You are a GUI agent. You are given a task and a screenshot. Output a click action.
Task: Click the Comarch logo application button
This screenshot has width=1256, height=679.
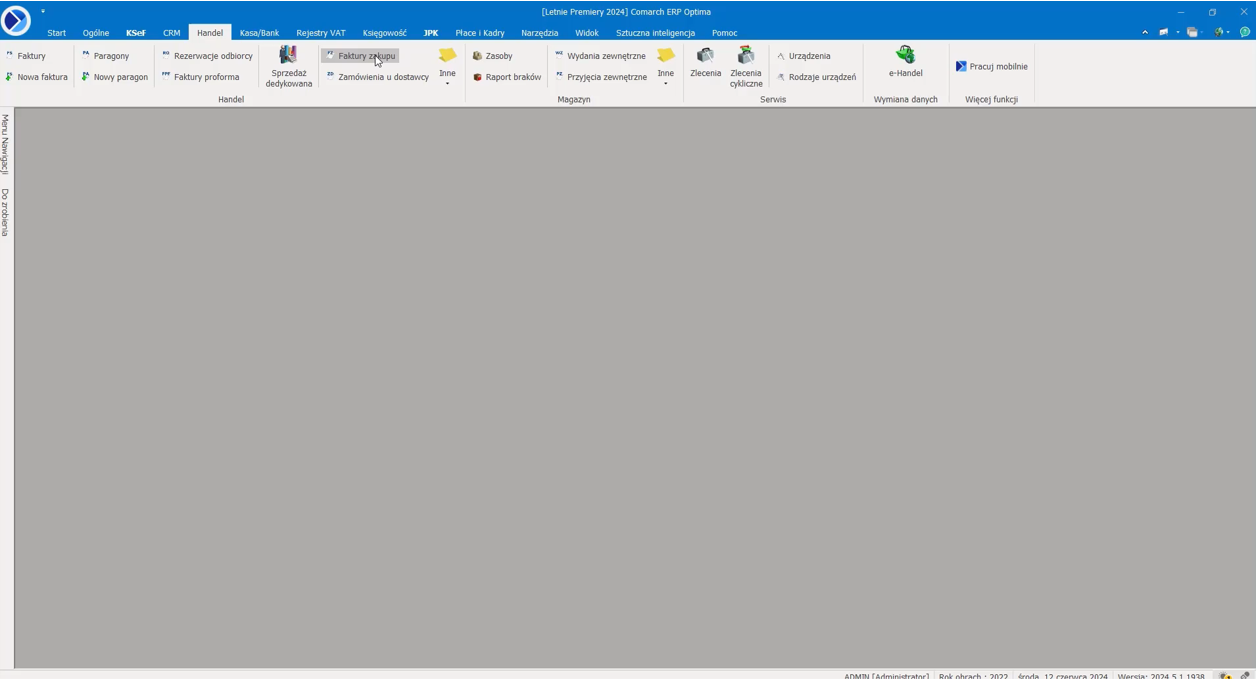click(x=16, y=20)
